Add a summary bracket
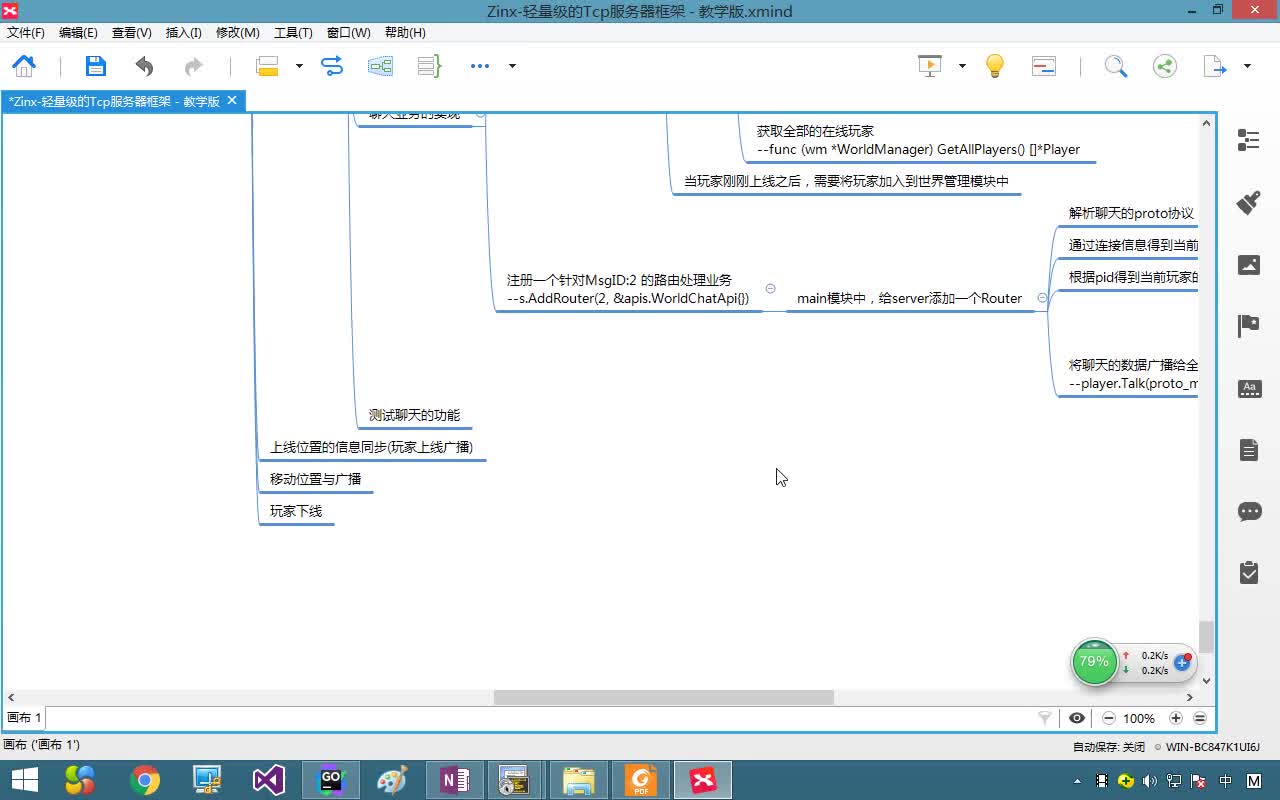1280x800 pixels. 429,66
